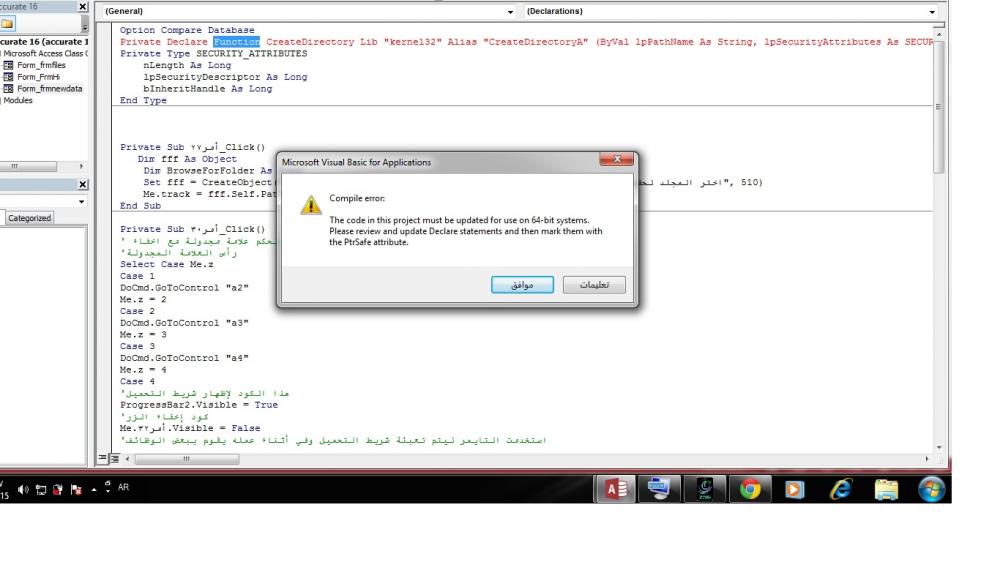Select Form_frmnewdata form icon

tap(8, 89)
